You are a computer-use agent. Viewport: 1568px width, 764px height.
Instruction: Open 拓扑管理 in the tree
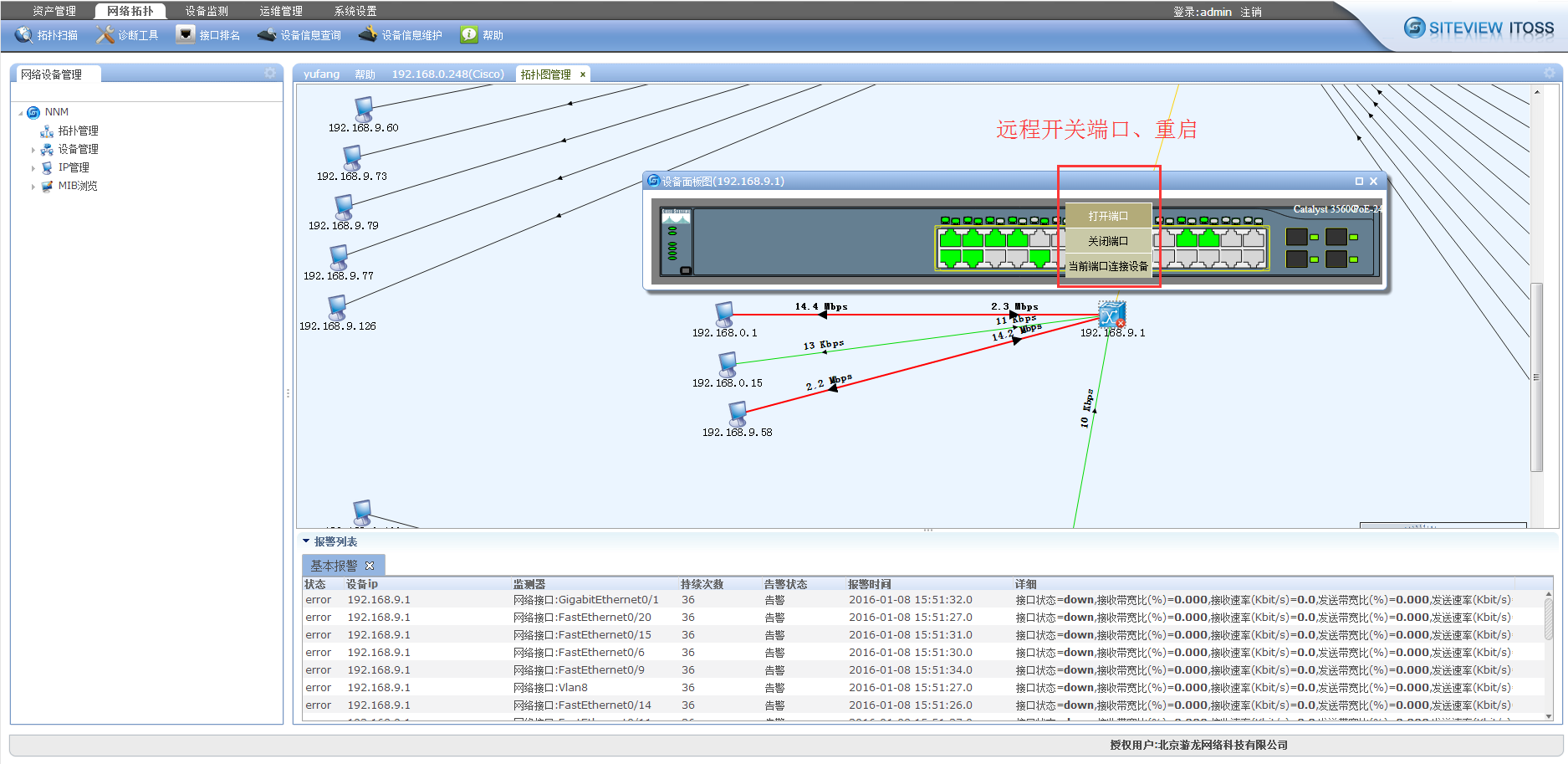[78, 131]
